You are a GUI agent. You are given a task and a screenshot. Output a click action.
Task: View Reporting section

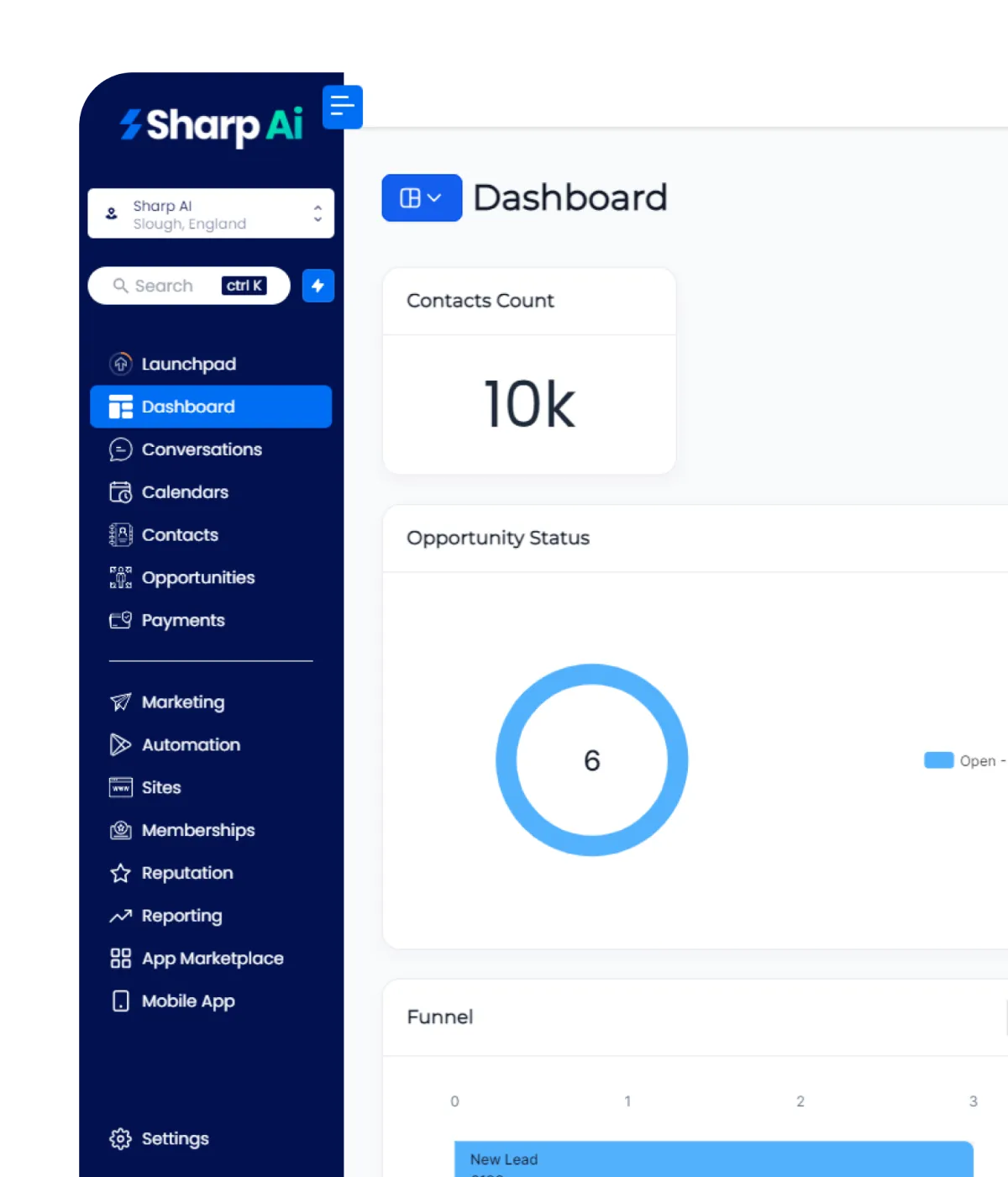coord(211,916)
